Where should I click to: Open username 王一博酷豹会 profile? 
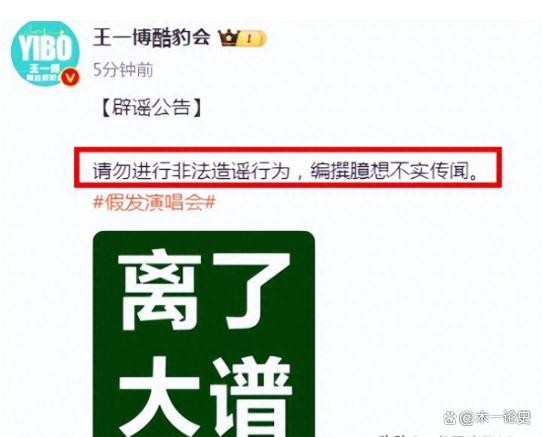pyautogui.click(x=152, y=37)
